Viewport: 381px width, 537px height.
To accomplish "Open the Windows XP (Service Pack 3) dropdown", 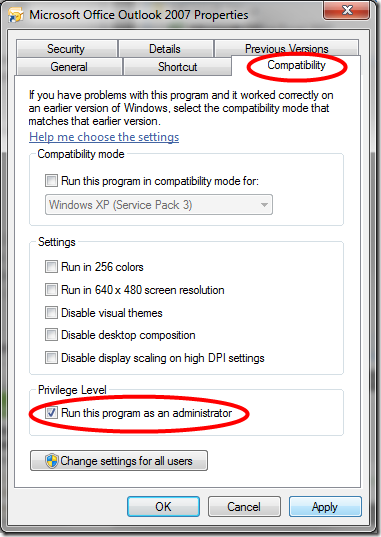I will (x=159, y=205).
